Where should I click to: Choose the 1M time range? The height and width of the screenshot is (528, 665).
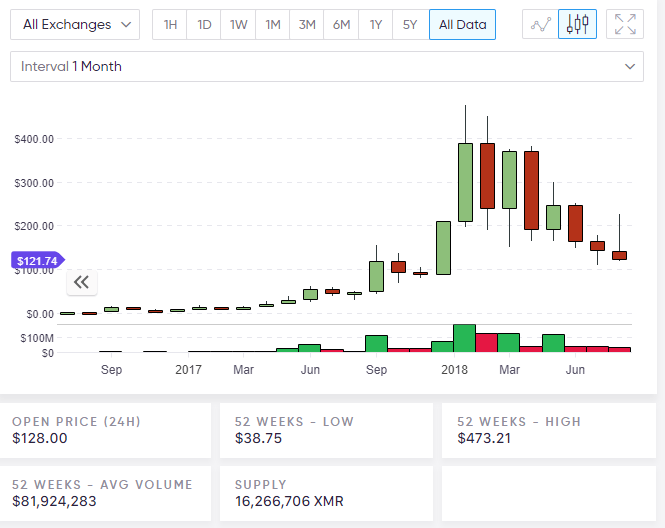[273, 25]
